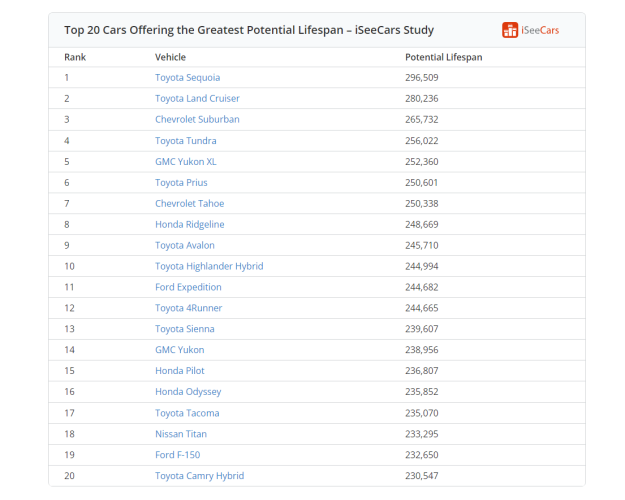Click the Toyota 4Runner link

189,308
